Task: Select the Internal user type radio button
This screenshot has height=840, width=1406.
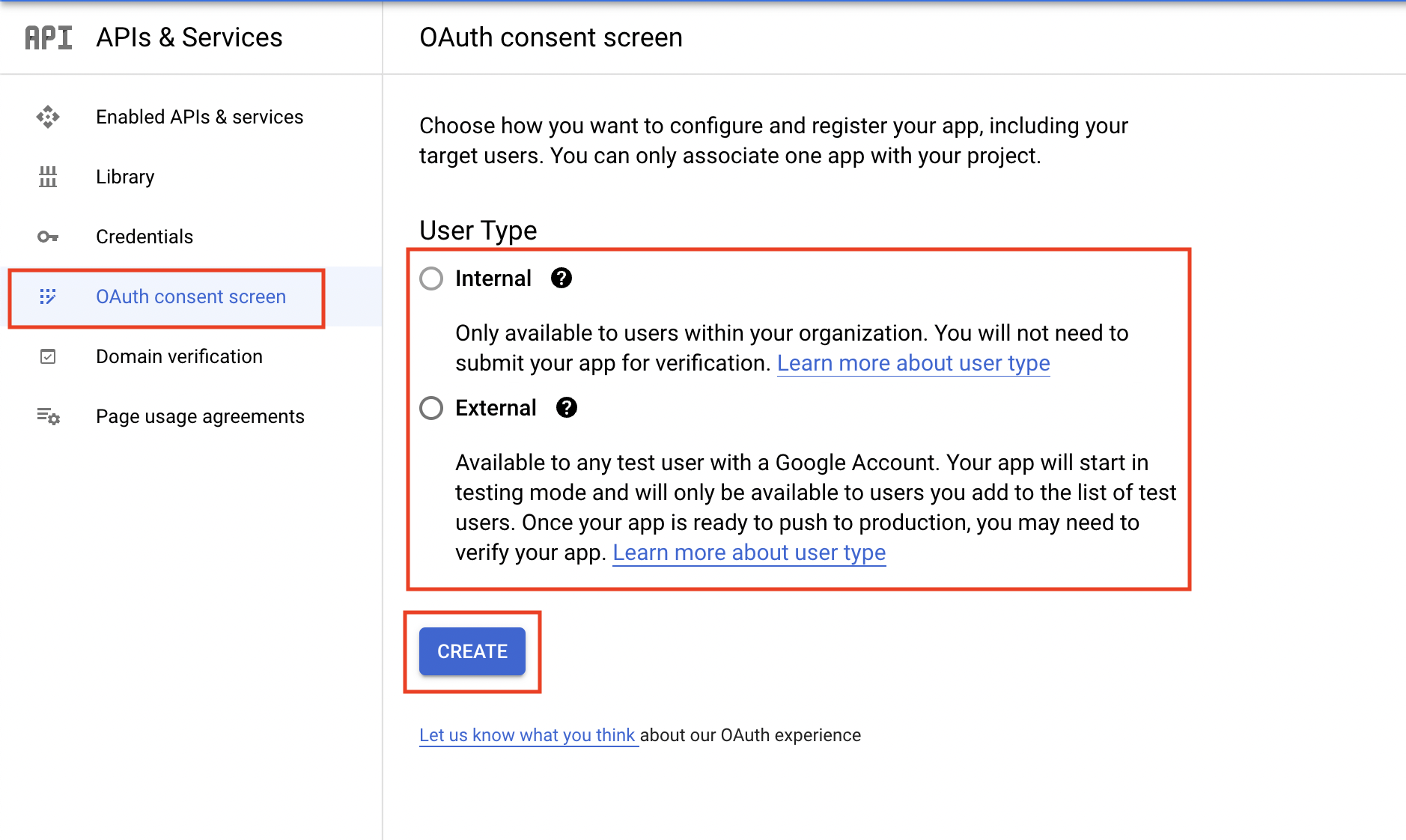Action: click(x=431, y=279)
